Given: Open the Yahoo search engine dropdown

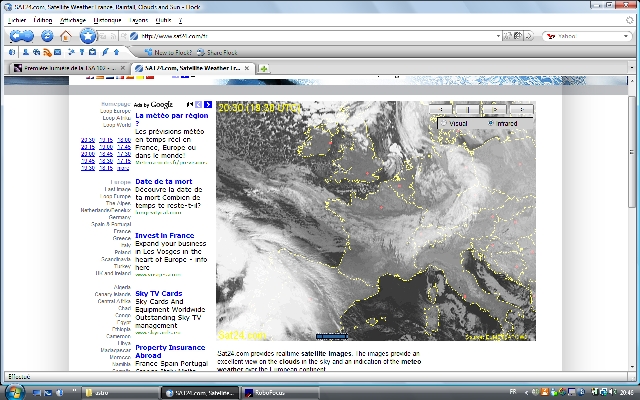Looking at the screenshot, I should pyautogui.click(x=626, y=36).
